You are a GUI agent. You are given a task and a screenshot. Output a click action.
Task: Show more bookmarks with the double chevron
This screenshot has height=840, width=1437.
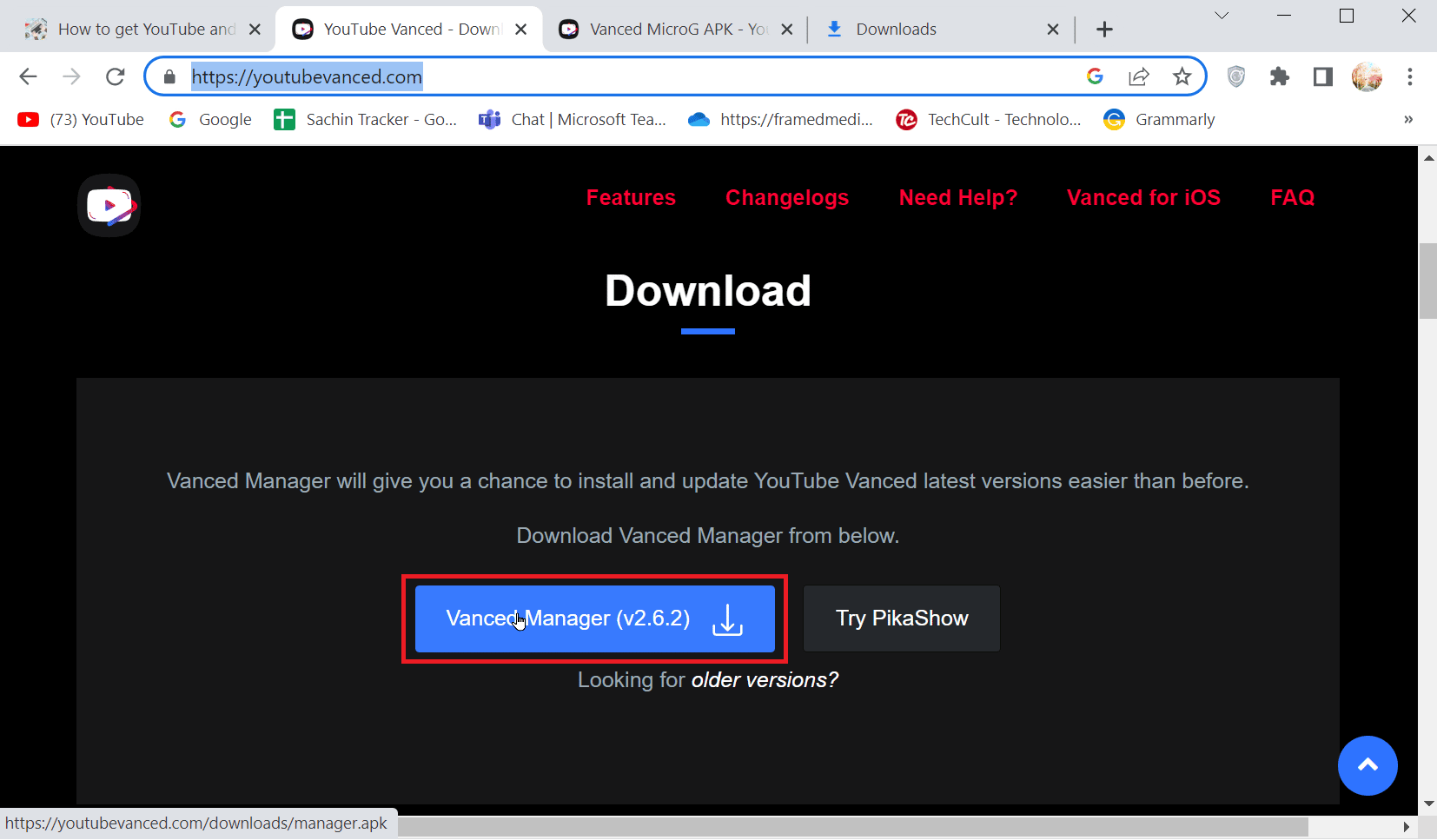pos(1408,119)
